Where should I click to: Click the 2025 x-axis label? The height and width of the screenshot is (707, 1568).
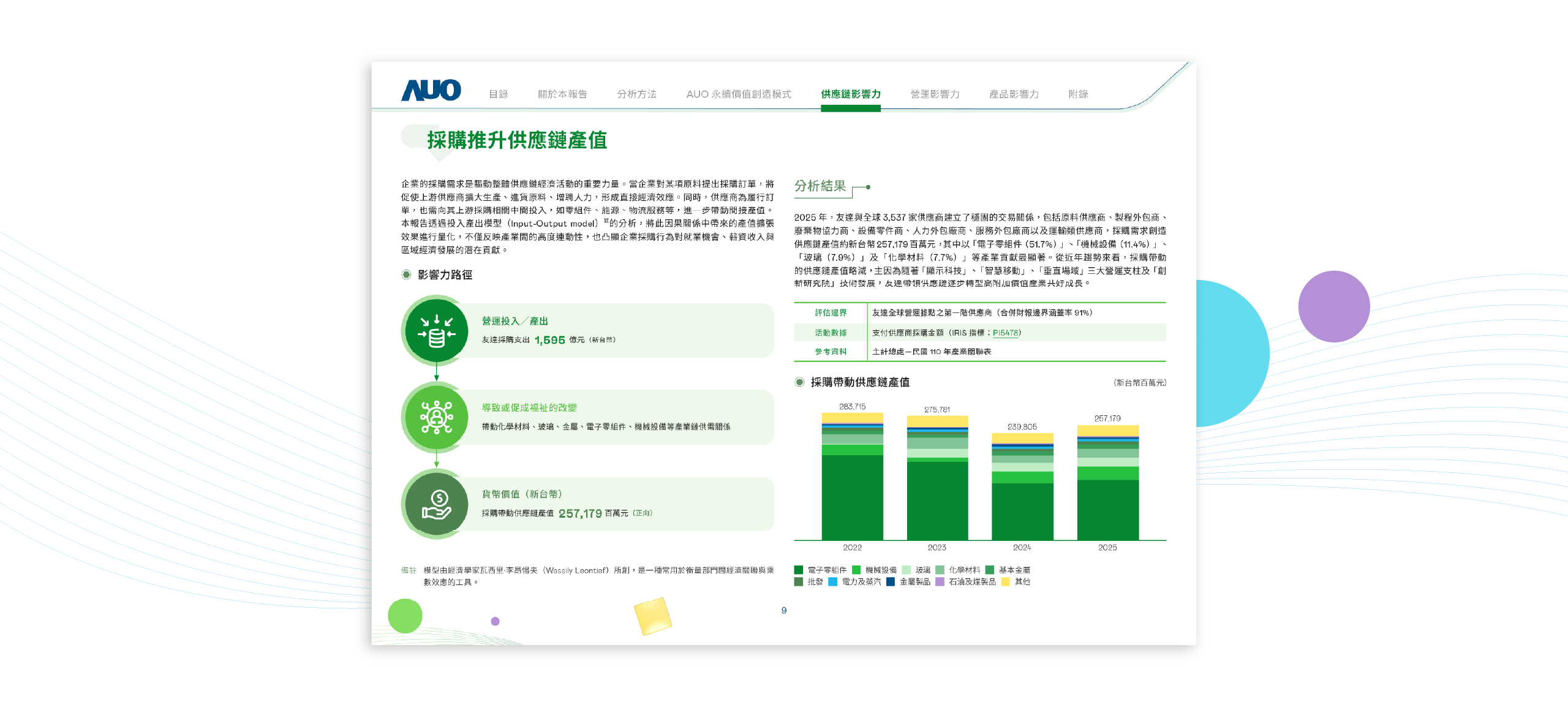click(1107, 548)
